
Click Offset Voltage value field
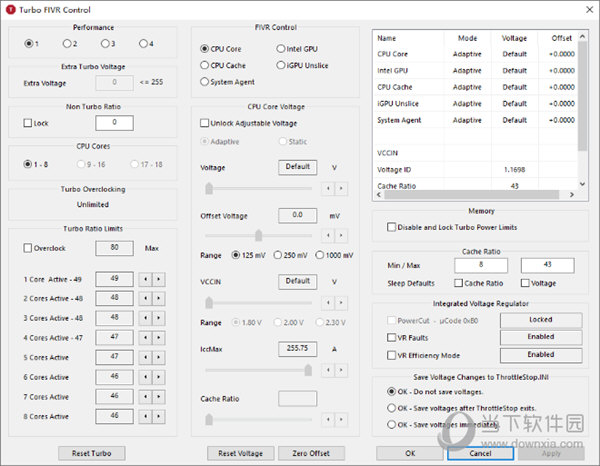(297, 215)
